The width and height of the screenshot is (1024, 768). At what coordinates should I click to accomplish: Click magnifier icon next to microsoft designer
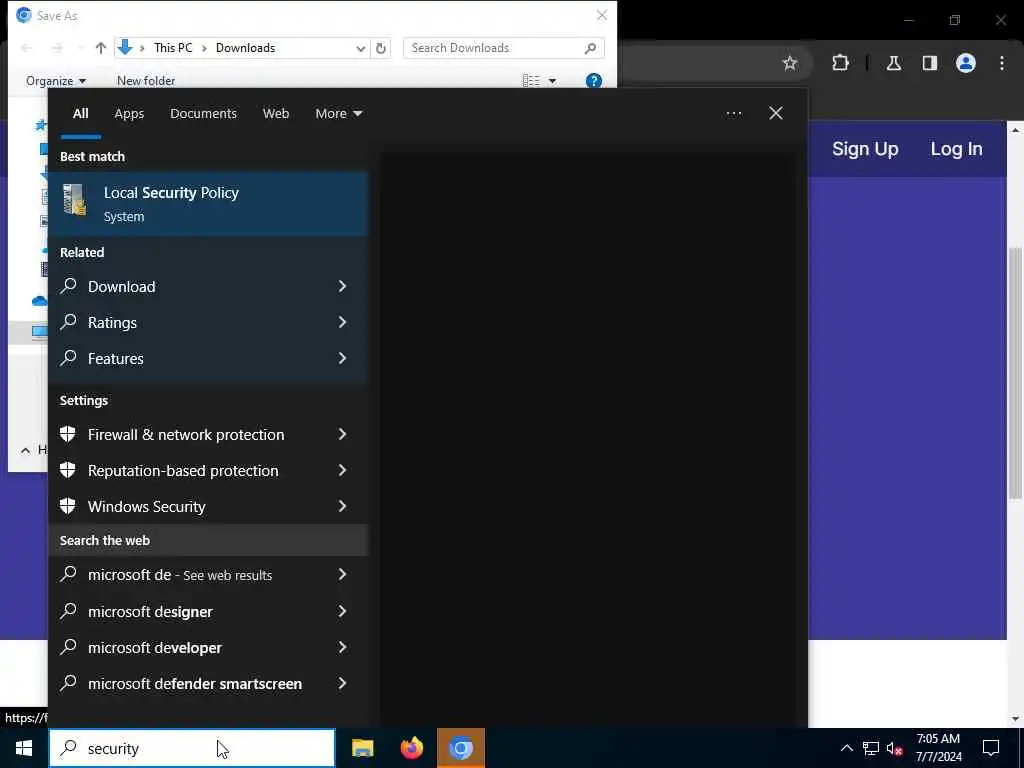pos(69,611)
